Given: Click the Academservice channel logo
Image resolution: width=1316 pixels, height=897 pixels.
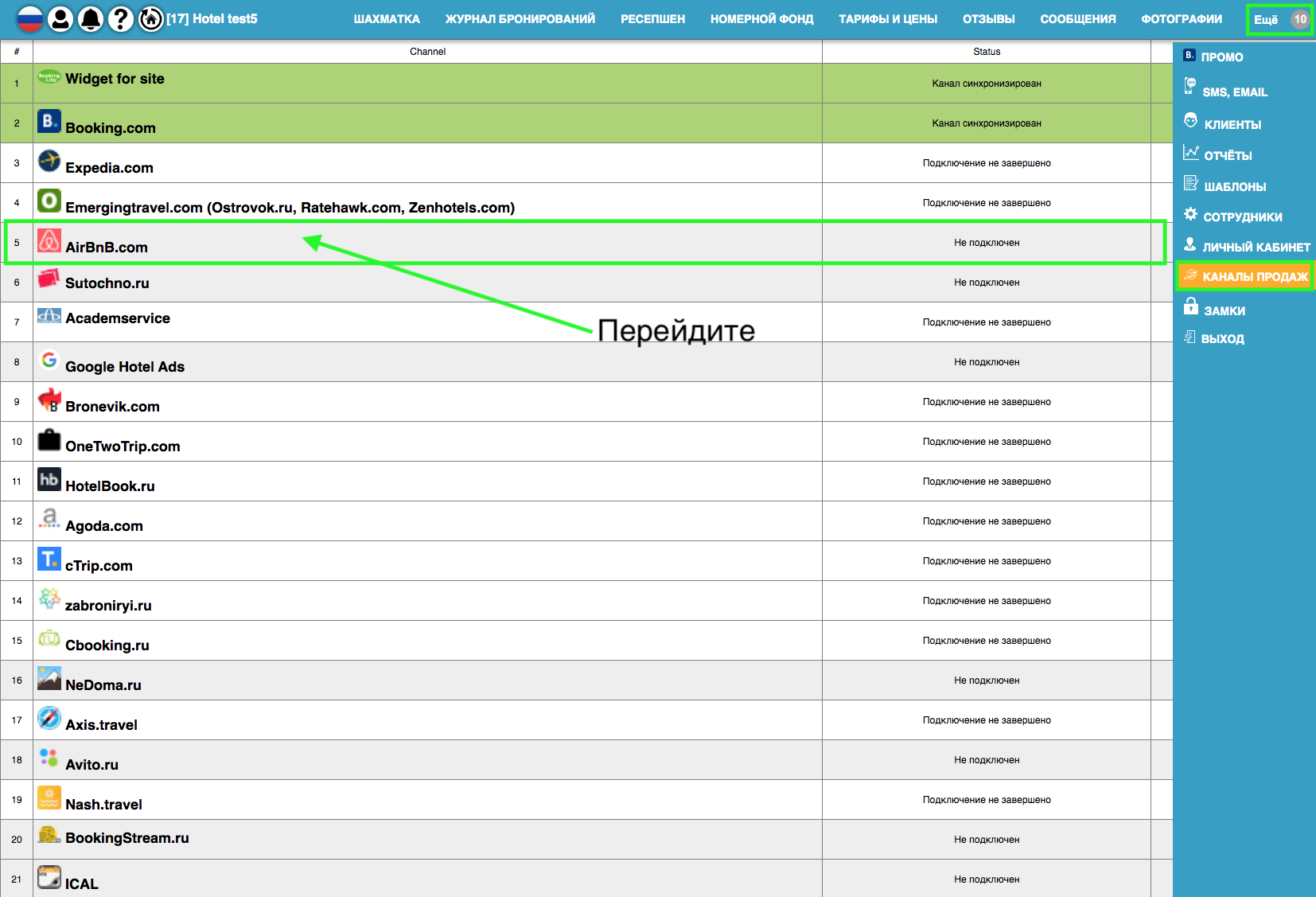Looking at the screenshot, I should (x=49, y=315).
